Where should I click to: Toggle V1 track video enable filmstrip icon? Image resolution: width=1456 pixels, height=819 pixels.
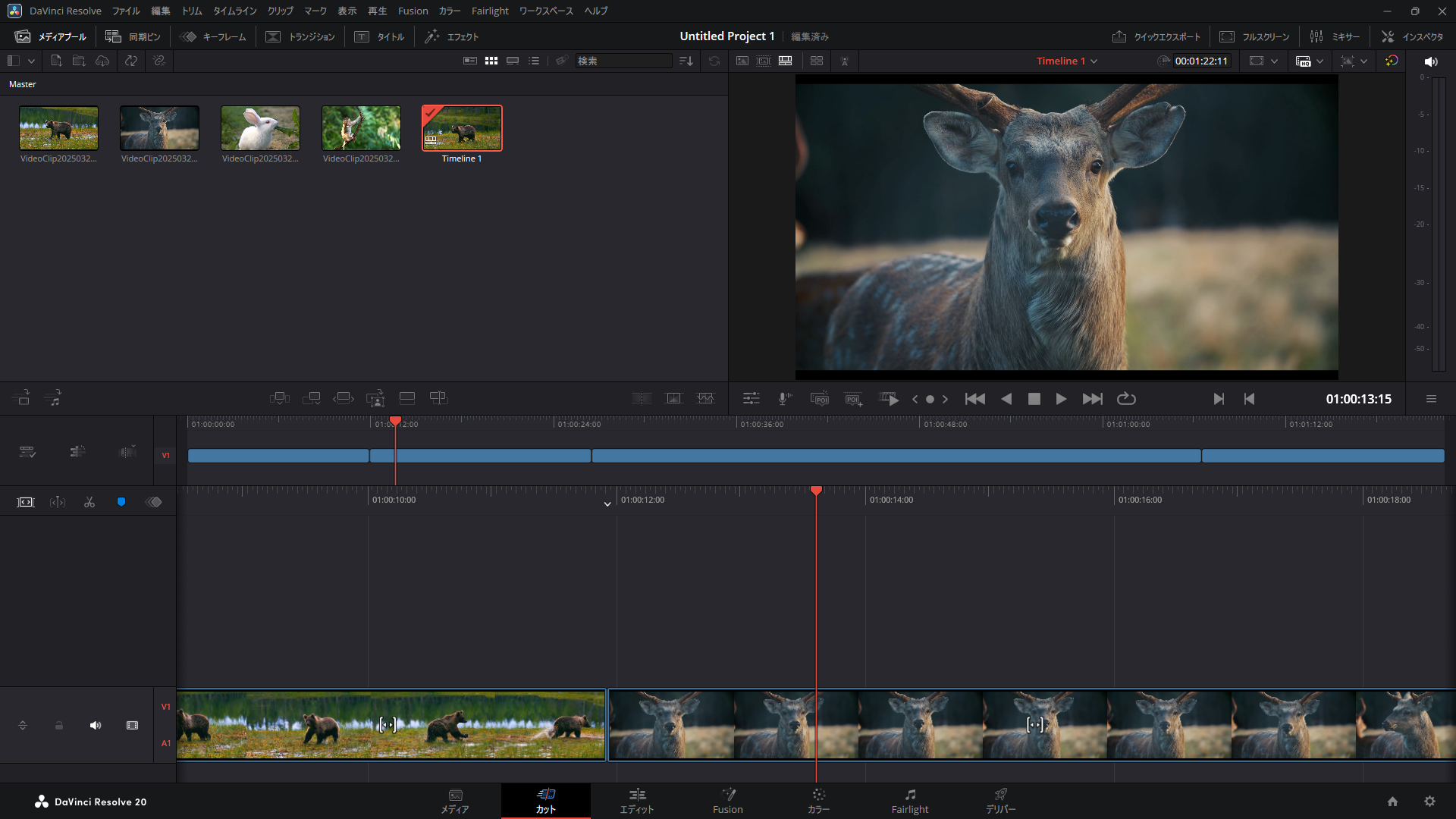132,726
